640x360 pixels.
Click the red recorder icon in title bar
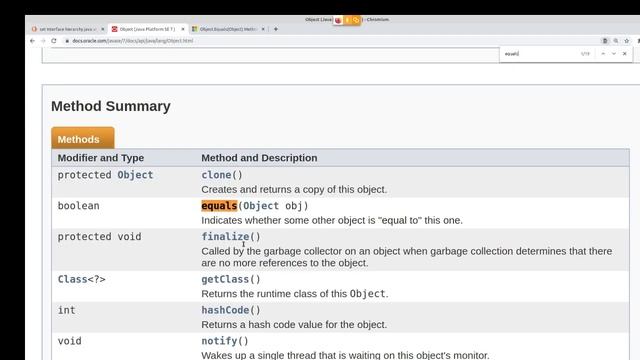click(x=338, y=20)
